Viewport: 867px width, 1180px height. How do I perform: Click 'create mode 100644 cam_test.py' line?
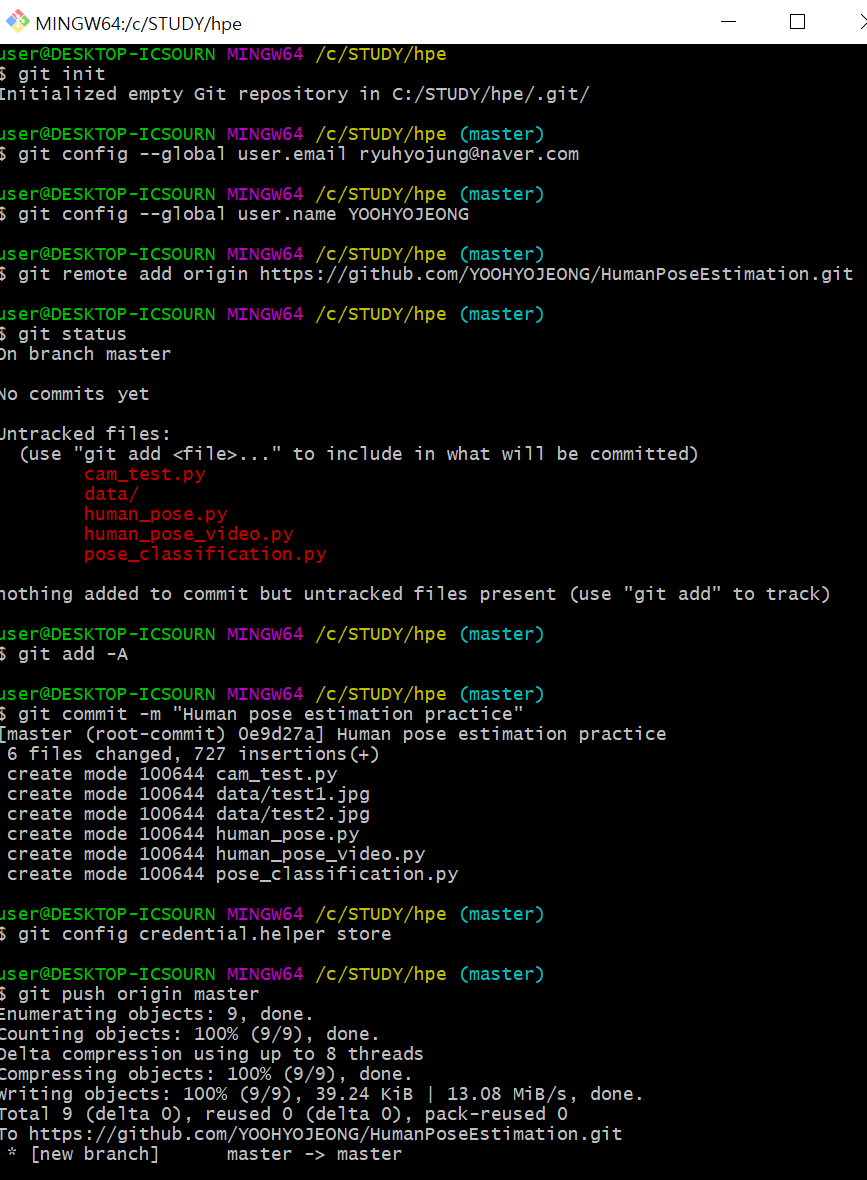point(172,774)
